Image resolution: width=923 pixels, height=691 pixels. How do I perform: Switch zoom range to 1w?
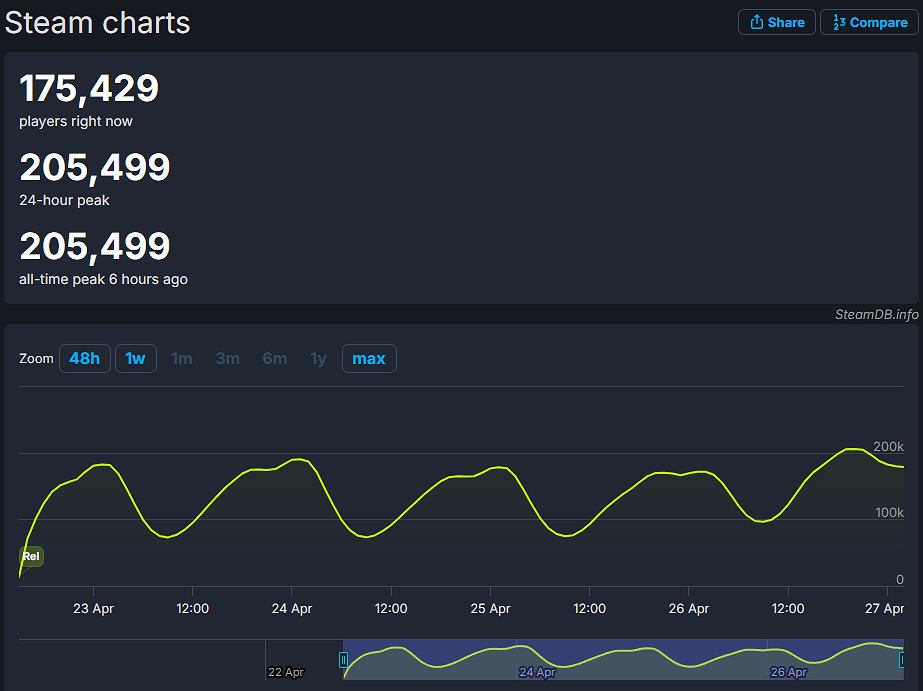click(x=136, y=358)
